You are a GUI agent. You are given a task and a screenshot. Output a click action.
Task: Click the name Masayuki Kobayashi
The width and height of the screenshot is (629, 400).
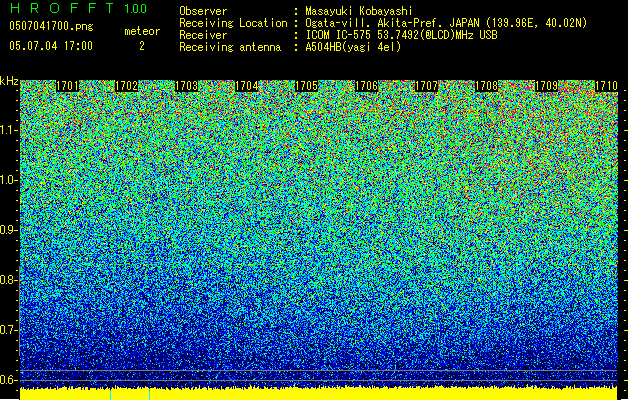click(x=359, y=11)
